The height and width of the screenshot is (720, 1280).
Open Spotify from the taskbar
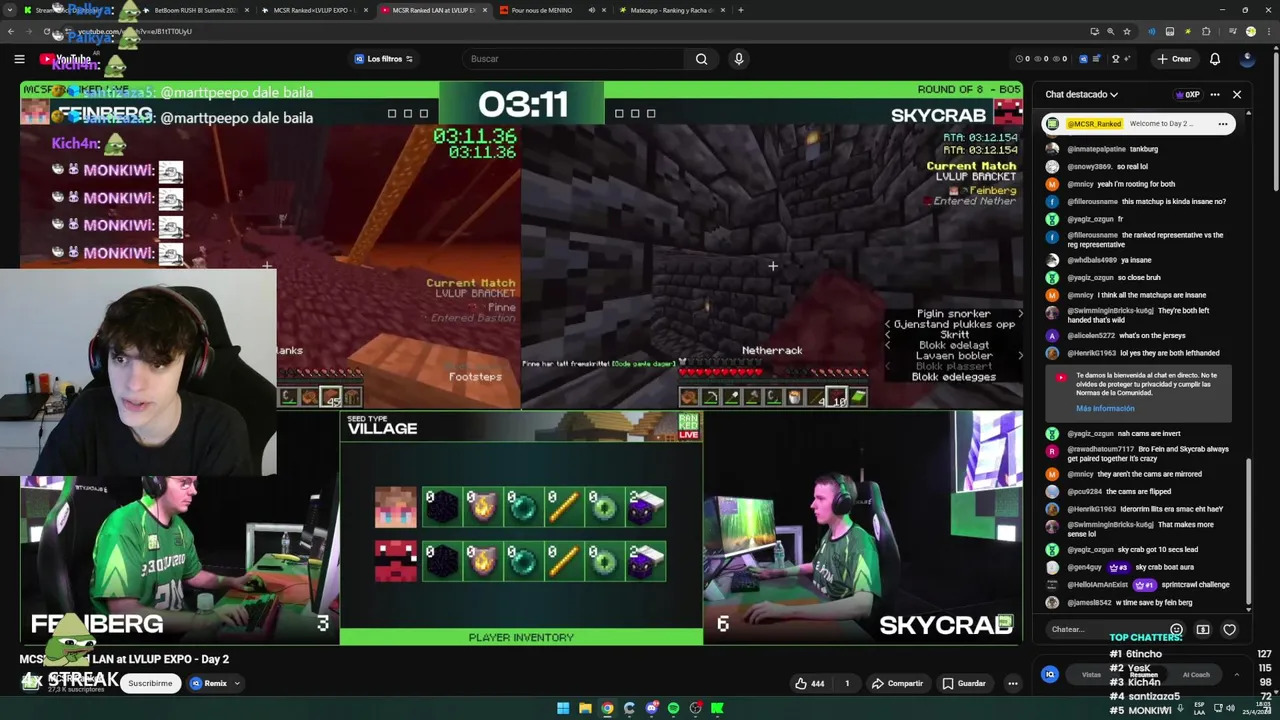tap(673, 708)
